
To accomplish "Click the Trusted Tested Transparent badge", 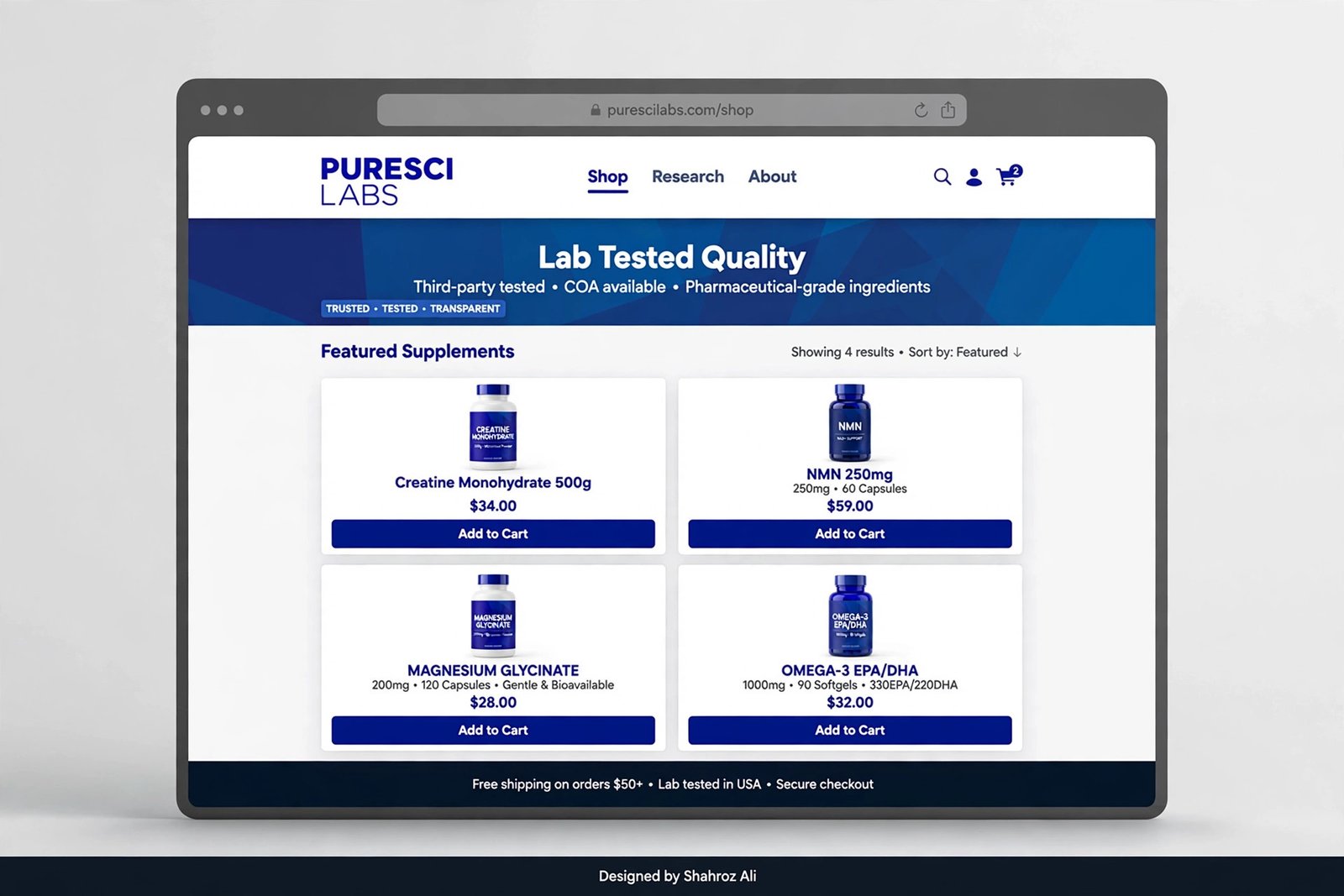I will coord(412,309).
